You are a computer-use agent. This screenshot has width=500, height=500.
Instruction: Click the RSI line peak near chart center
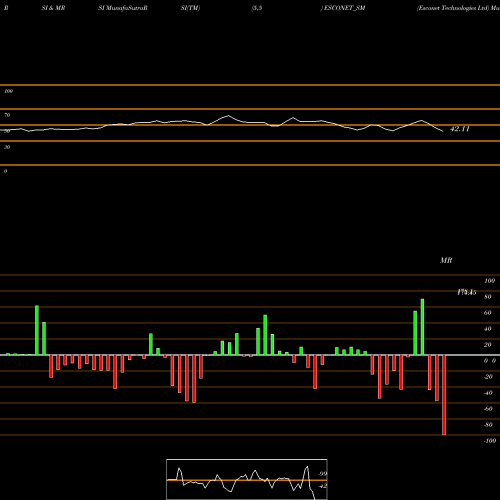tap(228, 116)
